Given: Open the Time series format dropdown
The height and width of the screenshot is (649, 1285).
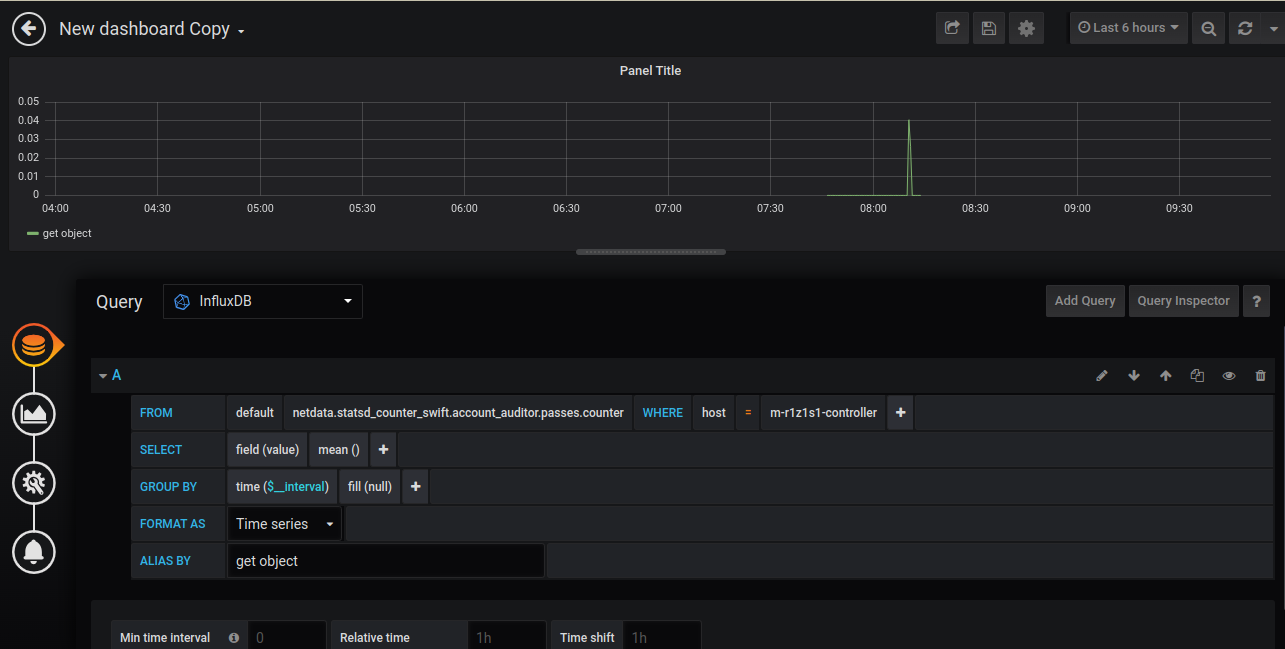Looking at the screenshot, I should click(x=284, y=524).
